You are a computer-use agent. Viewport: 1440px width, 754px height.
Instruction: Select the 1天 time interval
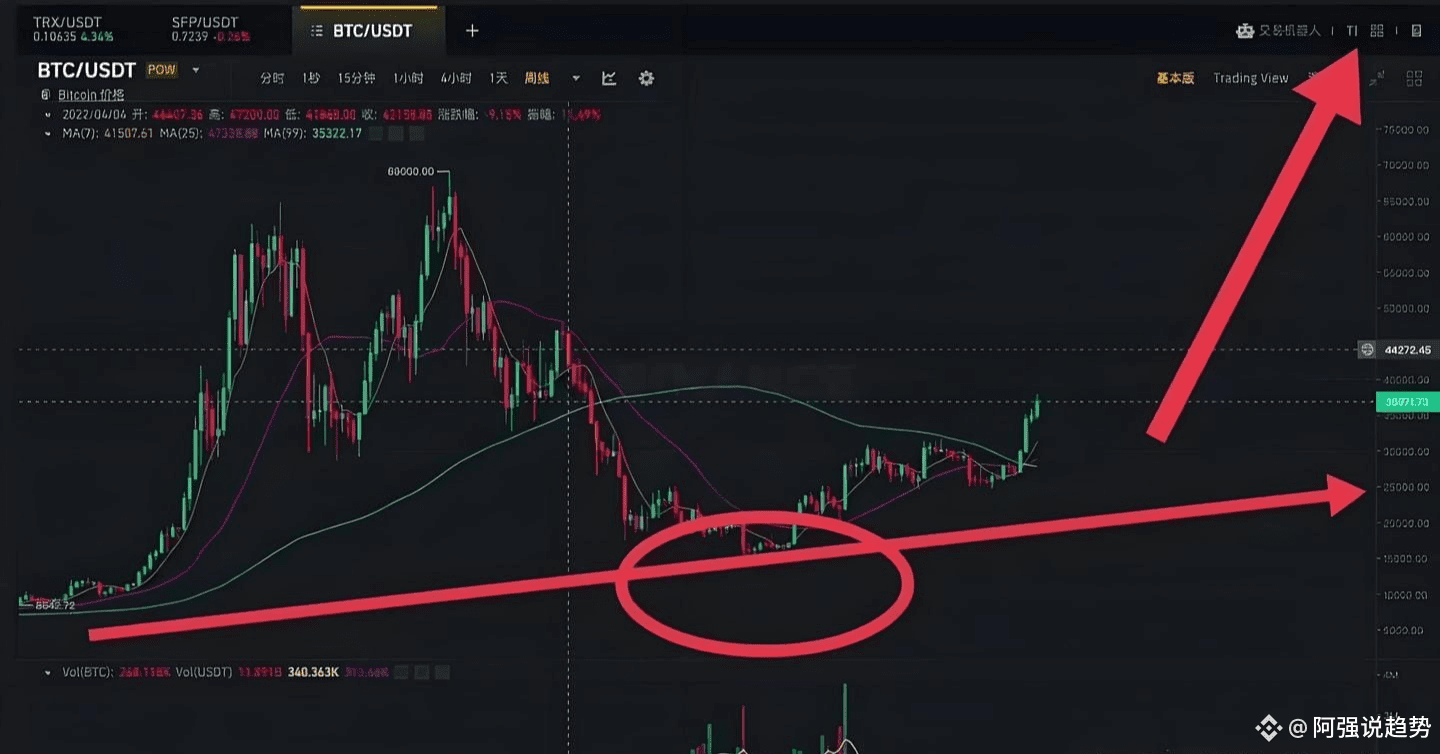498,78
